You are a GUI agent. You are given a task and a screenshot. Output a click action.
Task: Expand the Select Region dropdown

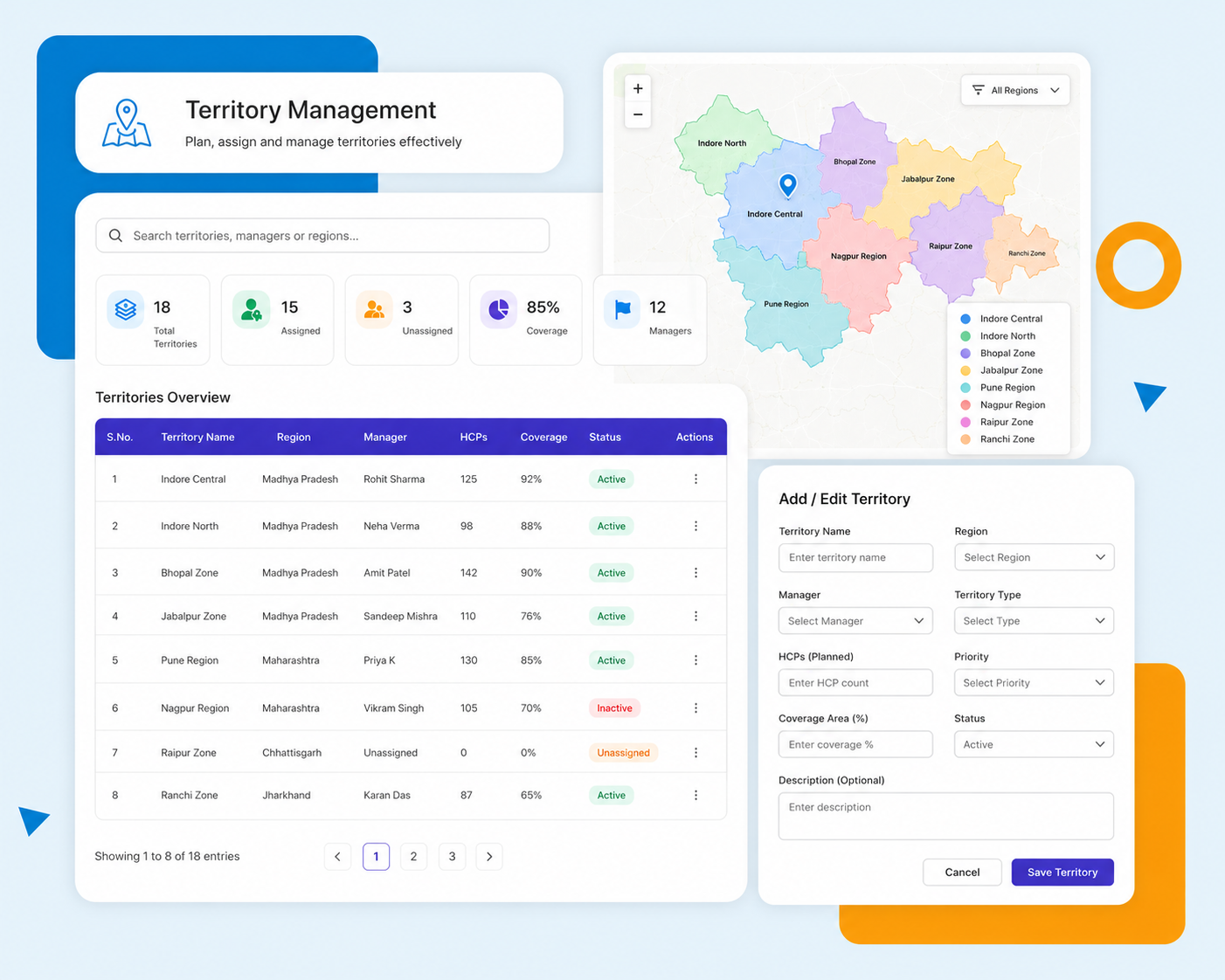[x=1034, y=557]
